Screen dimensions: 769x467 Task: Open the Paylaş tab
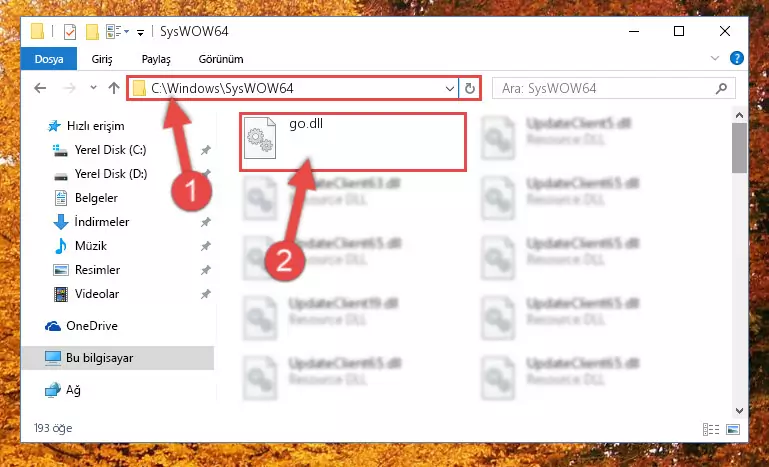(x=156, y=59)
